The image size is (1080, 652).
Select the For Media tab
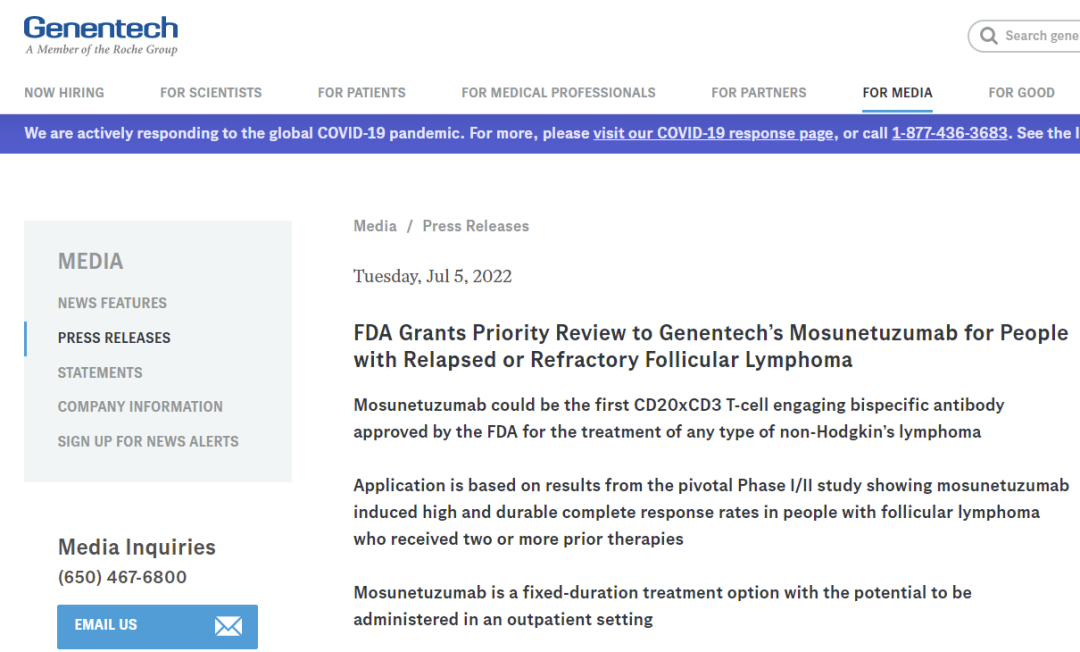pyautogui.click(x=897, y=93)
